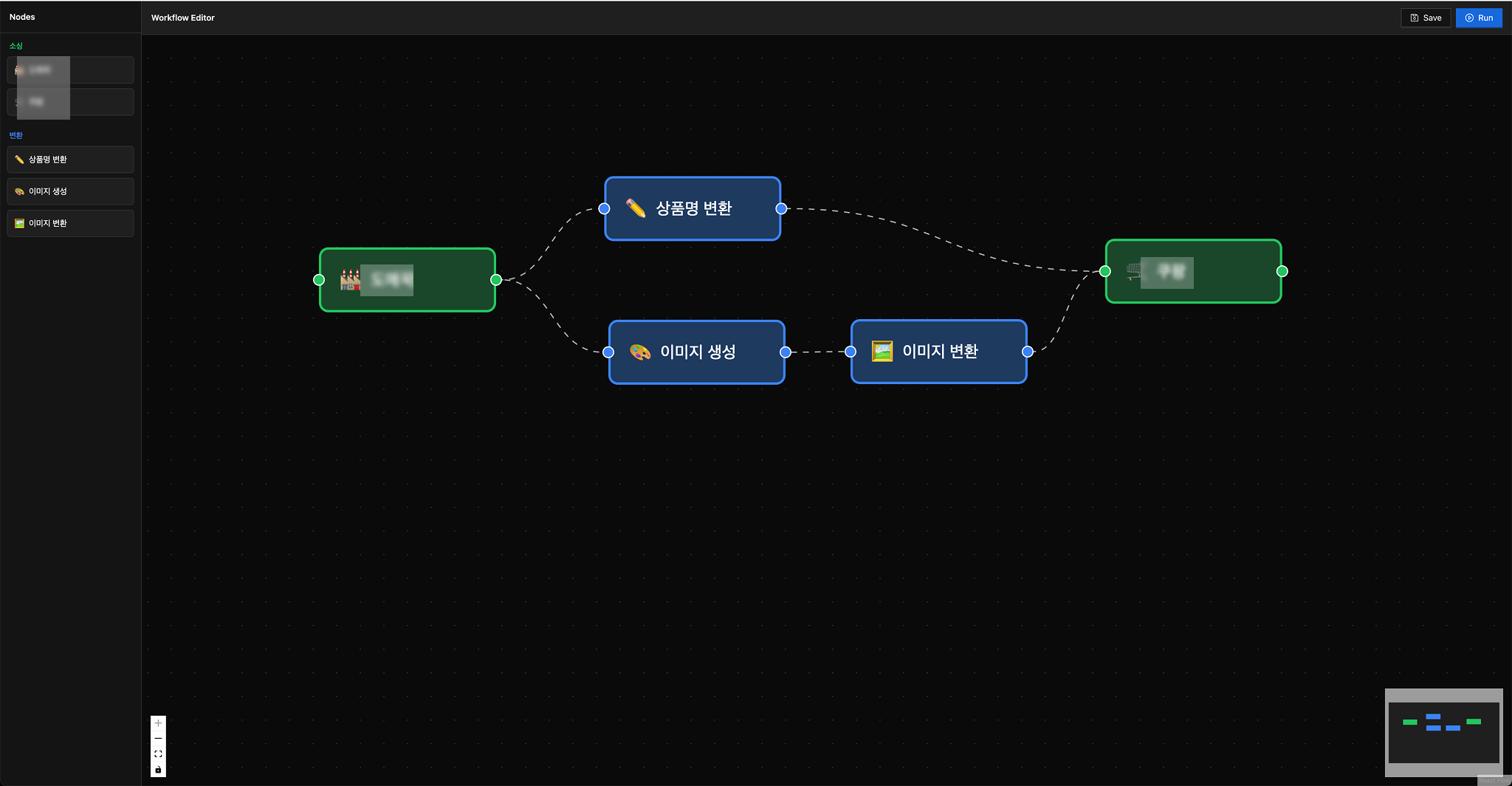The height and width of the screenshot is (786, 1512).
Task: Click the minimap overview panel
Action: [1443, 732]
